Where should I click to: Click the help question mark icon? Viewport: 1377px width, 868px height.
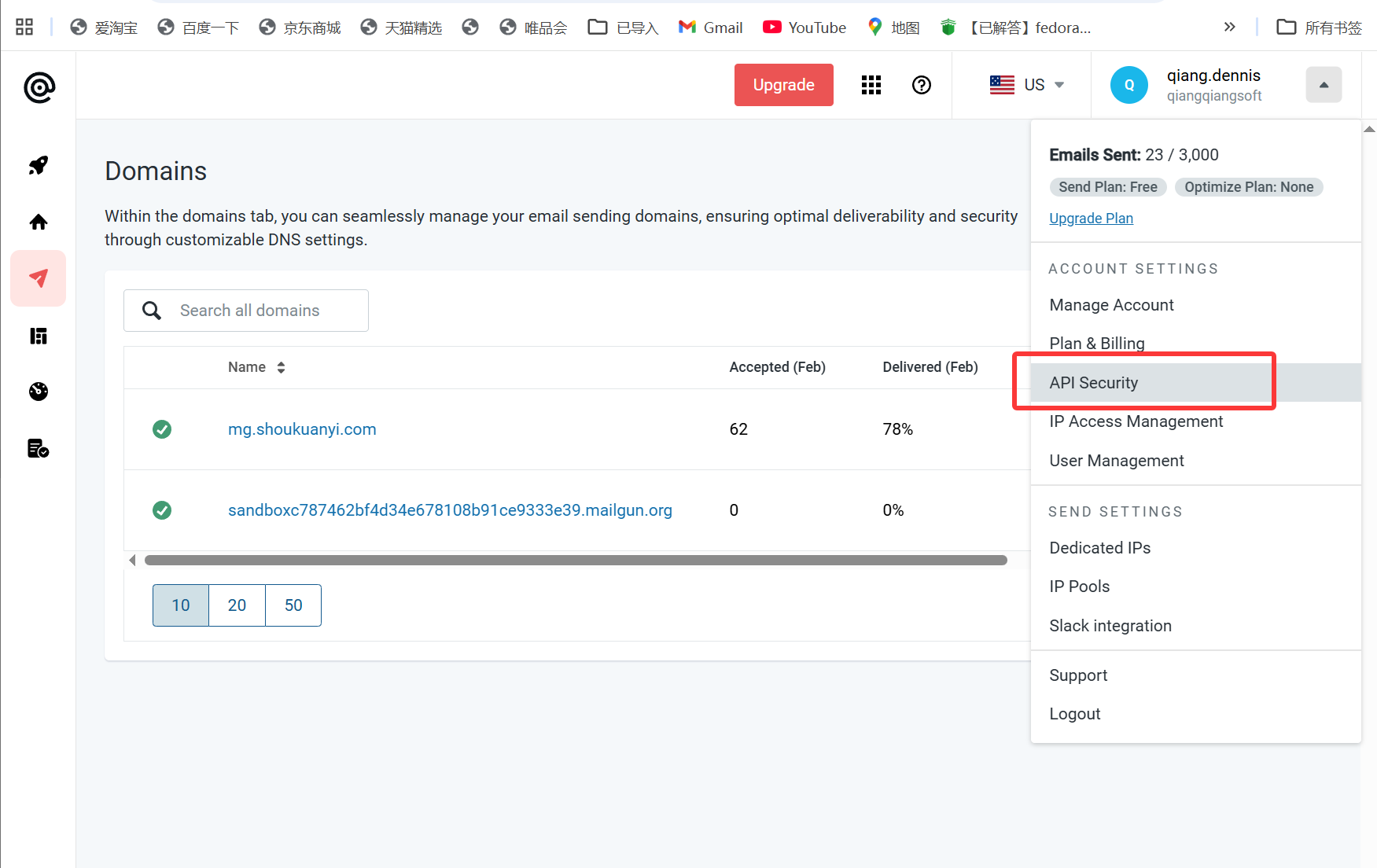921,85
